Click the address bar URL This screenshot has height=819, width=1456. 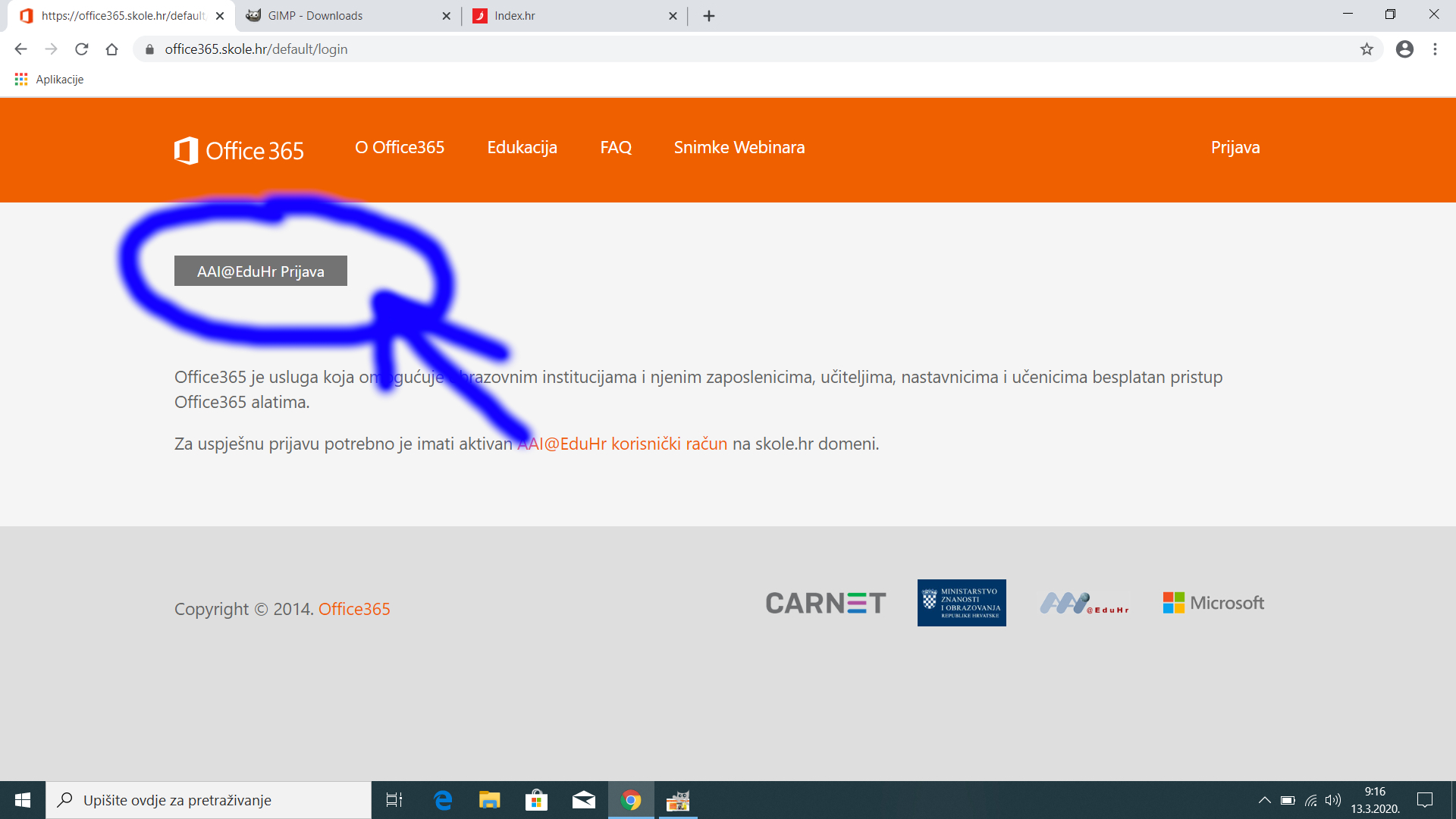(256, 49)
